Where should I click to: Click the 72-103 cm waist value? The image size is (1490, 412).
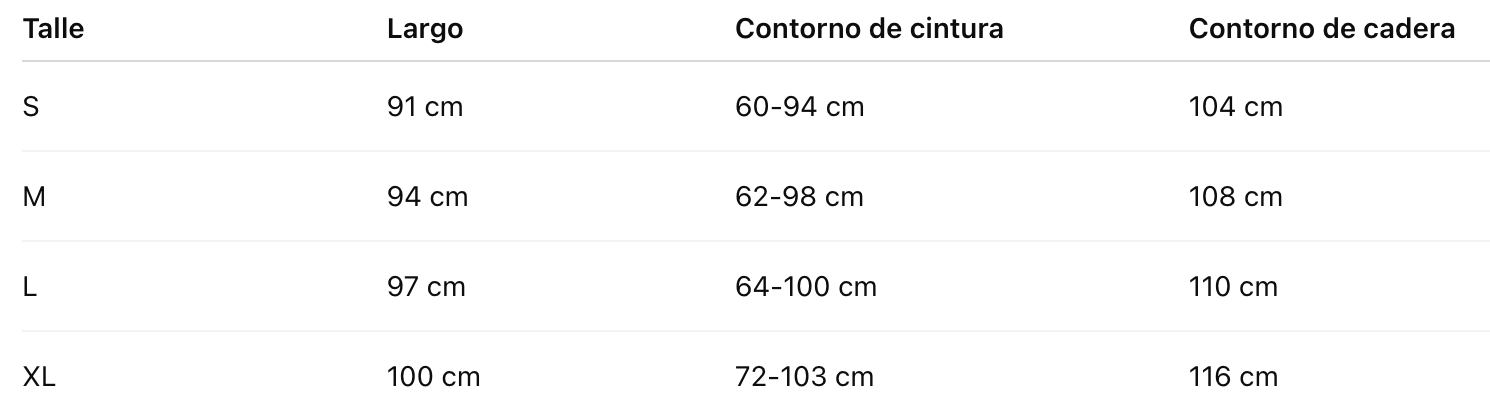coord(804,377)
